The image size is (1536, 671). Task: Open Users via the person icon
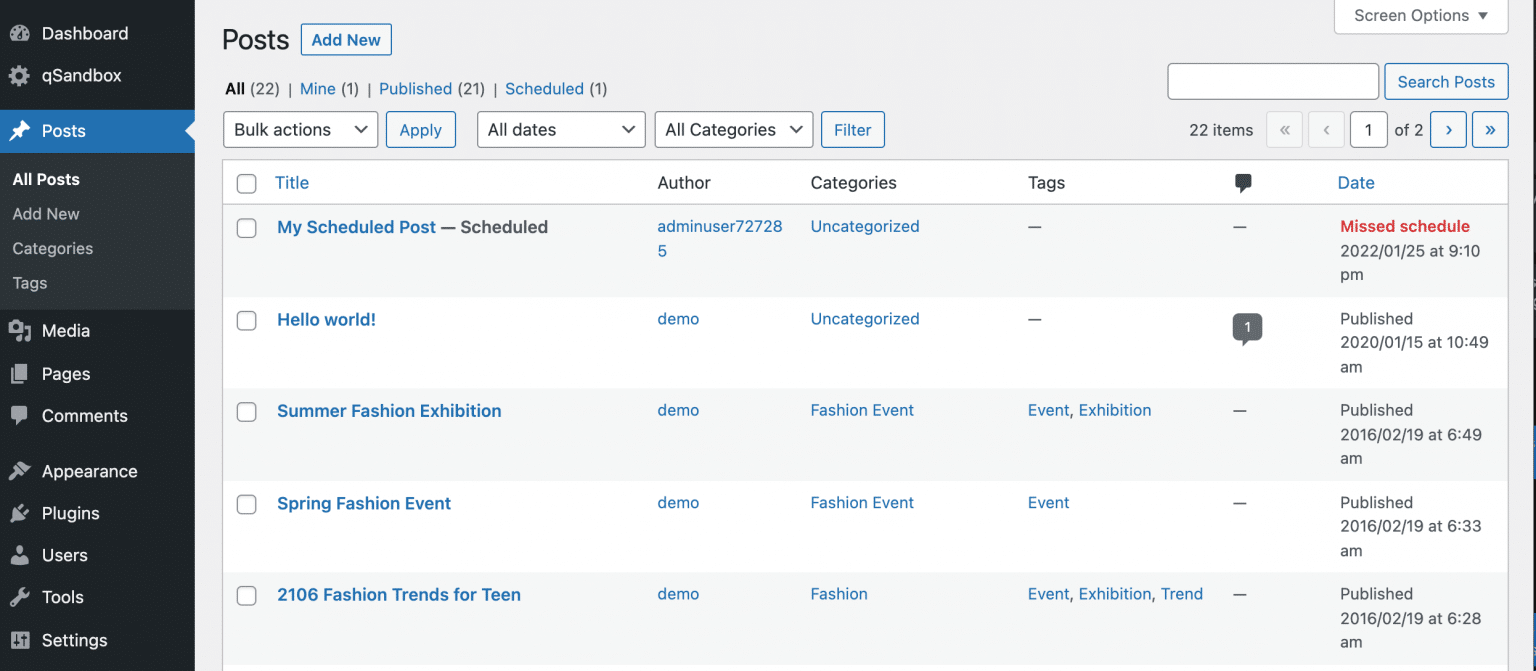point(64,555)
